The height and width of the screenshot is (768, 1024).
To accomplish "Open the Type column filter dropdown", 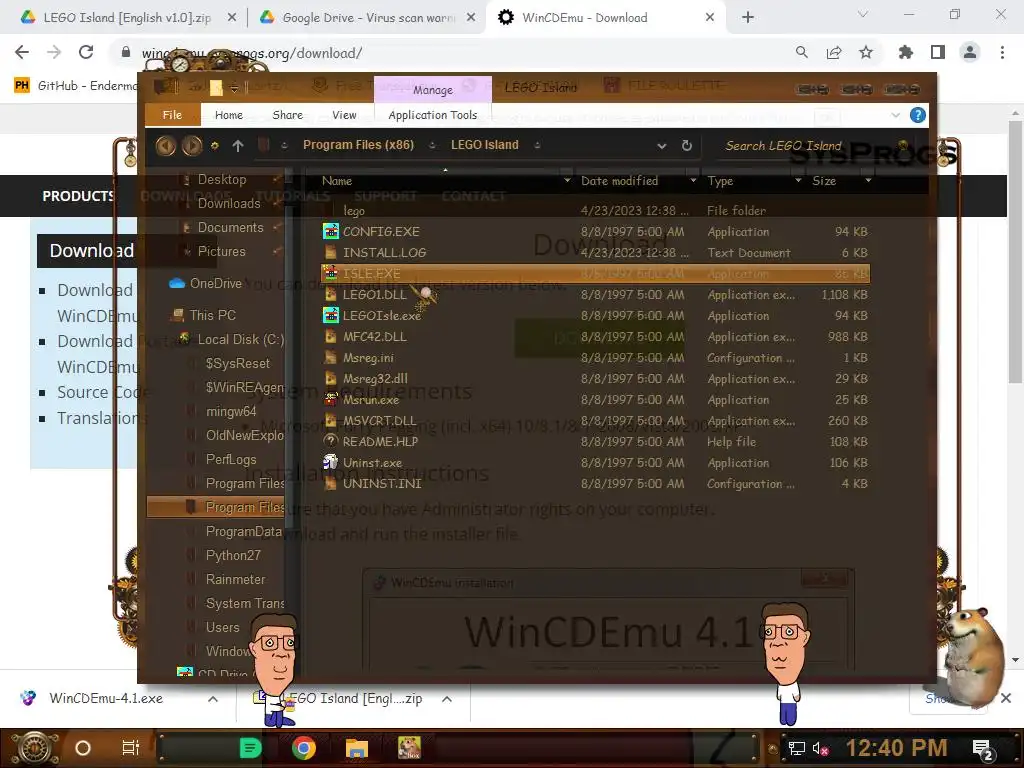I will pos(798,181).
